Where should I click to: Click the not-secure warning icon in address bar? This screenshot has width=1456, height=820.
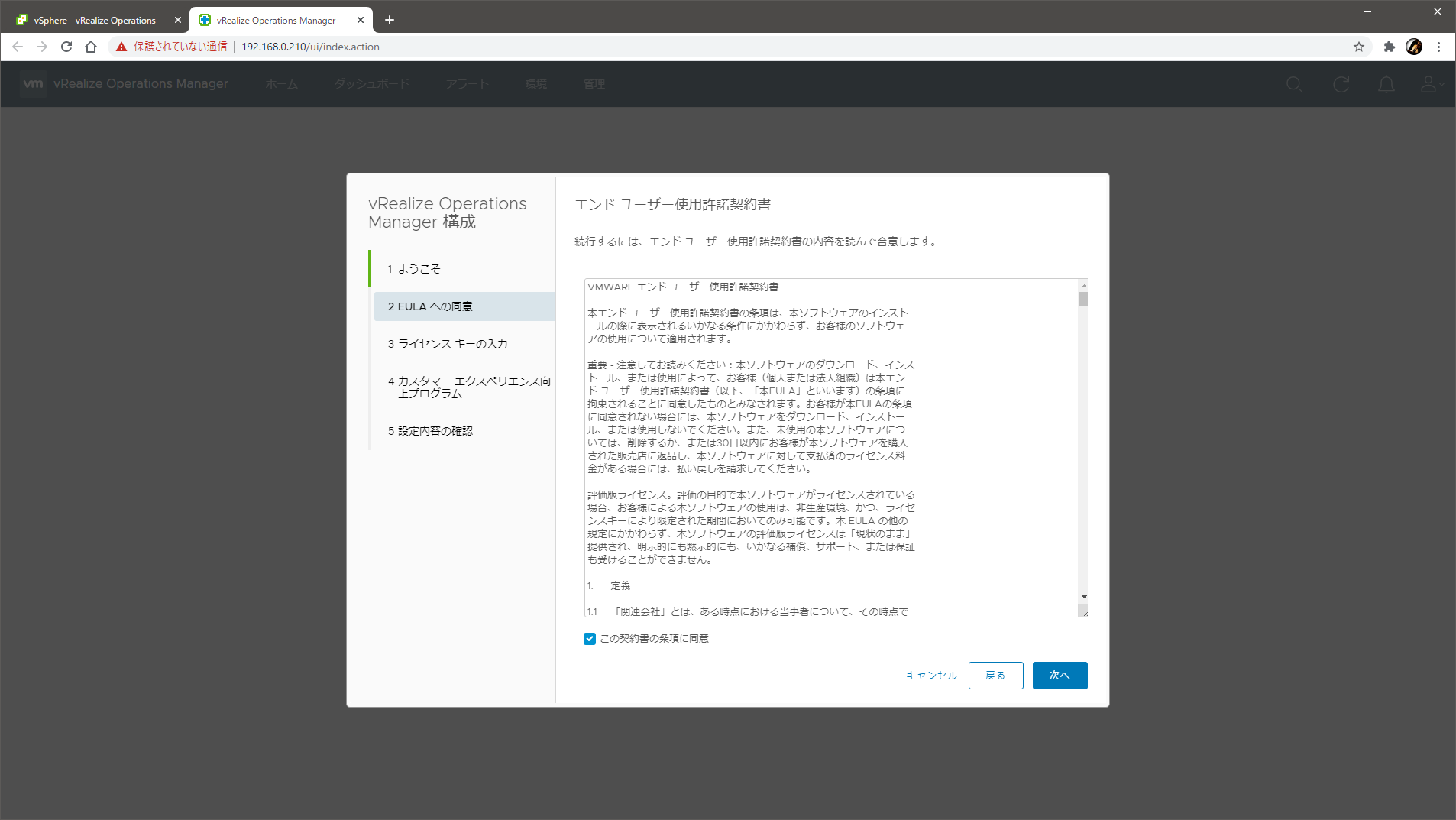[x=121, y=47]
